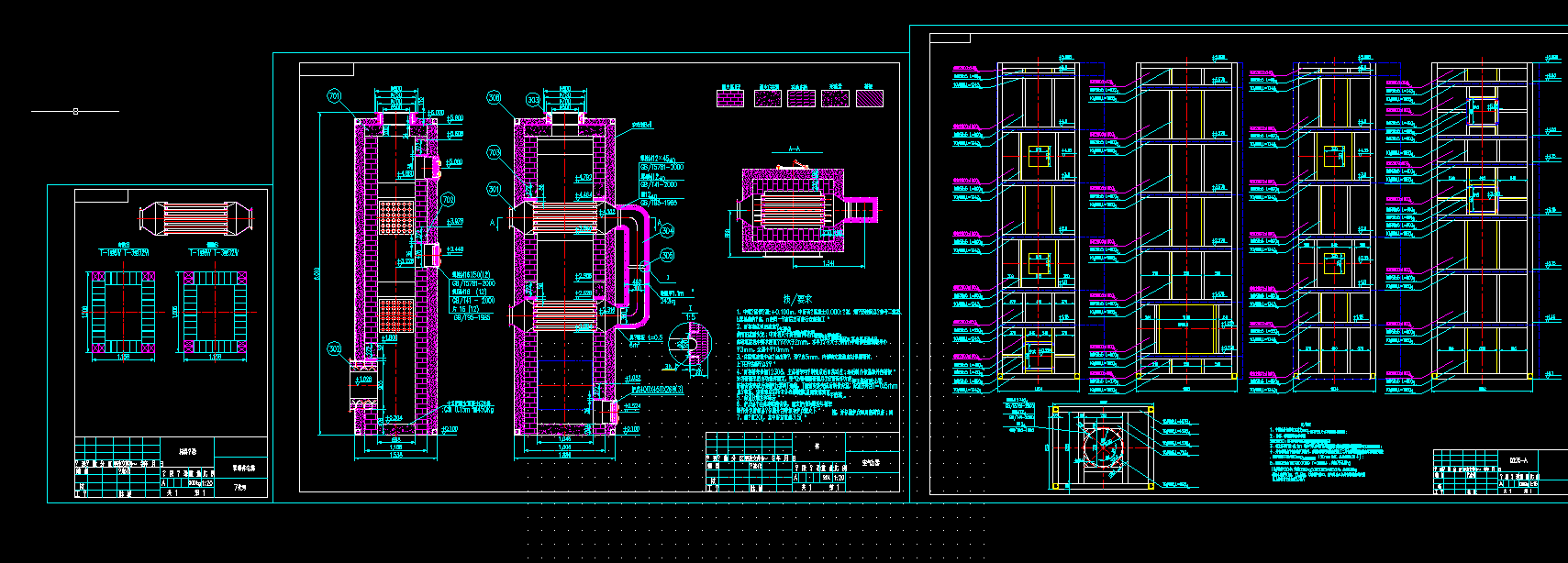Click the balloon callout numbered 301
The width and height of the screenshot is (1568, 563).
coord(495,190)
